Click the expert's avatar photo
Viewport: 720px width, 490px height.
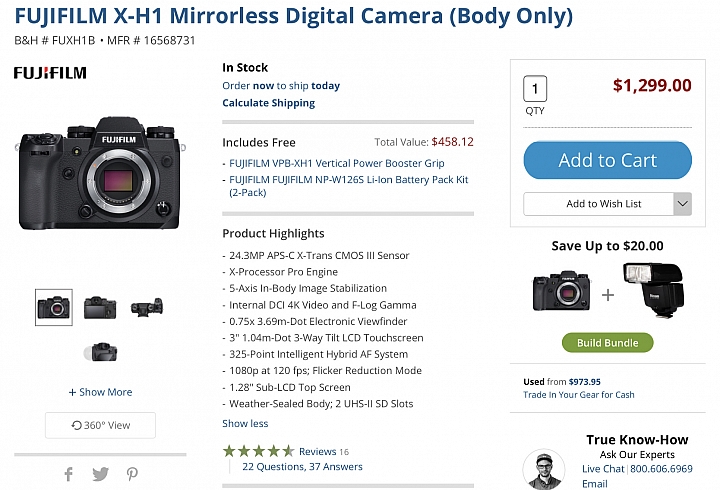(x=544, y=469)
